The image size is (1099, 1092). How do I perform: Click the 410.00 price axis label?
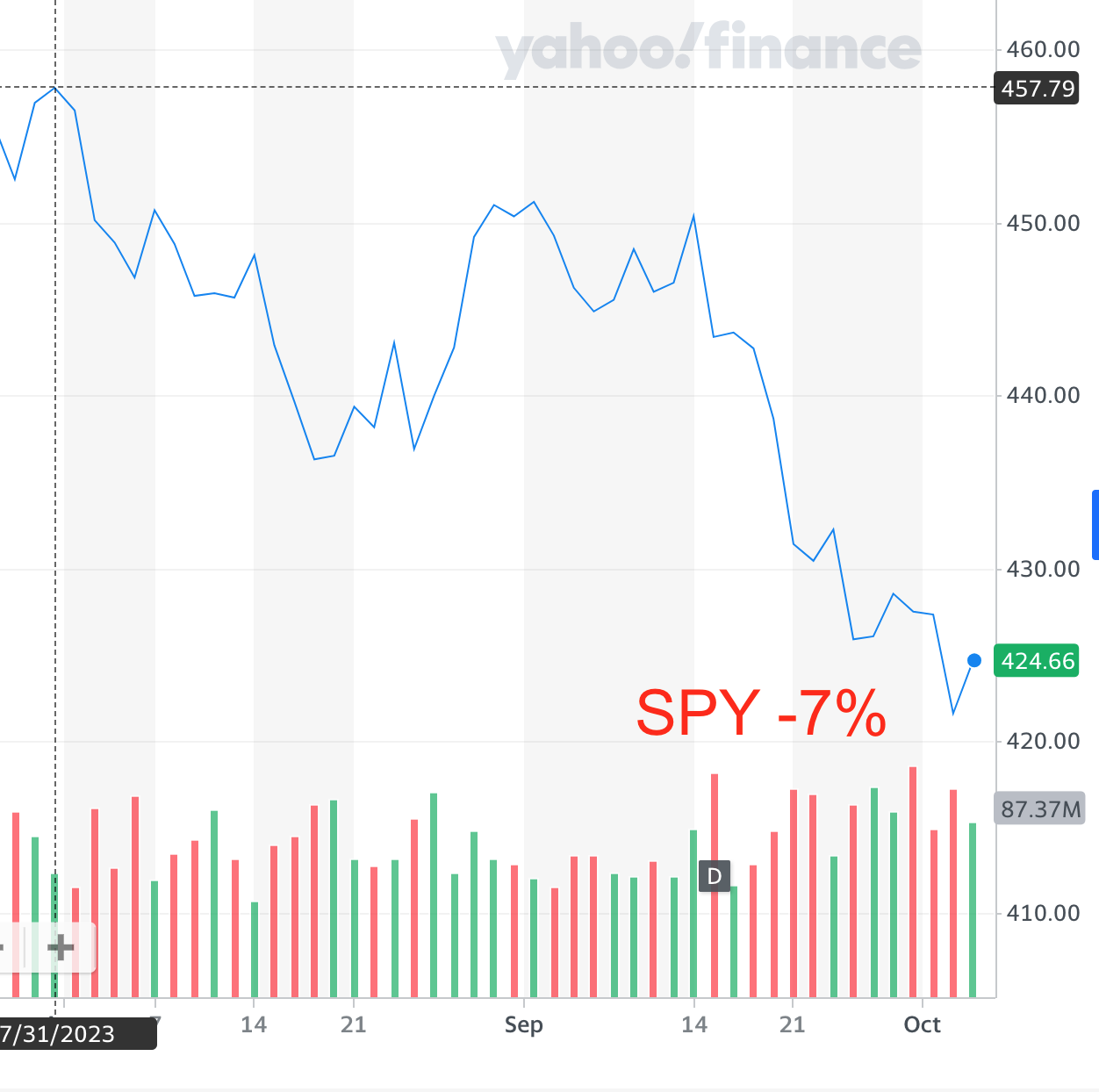[x=1042, y=913]
